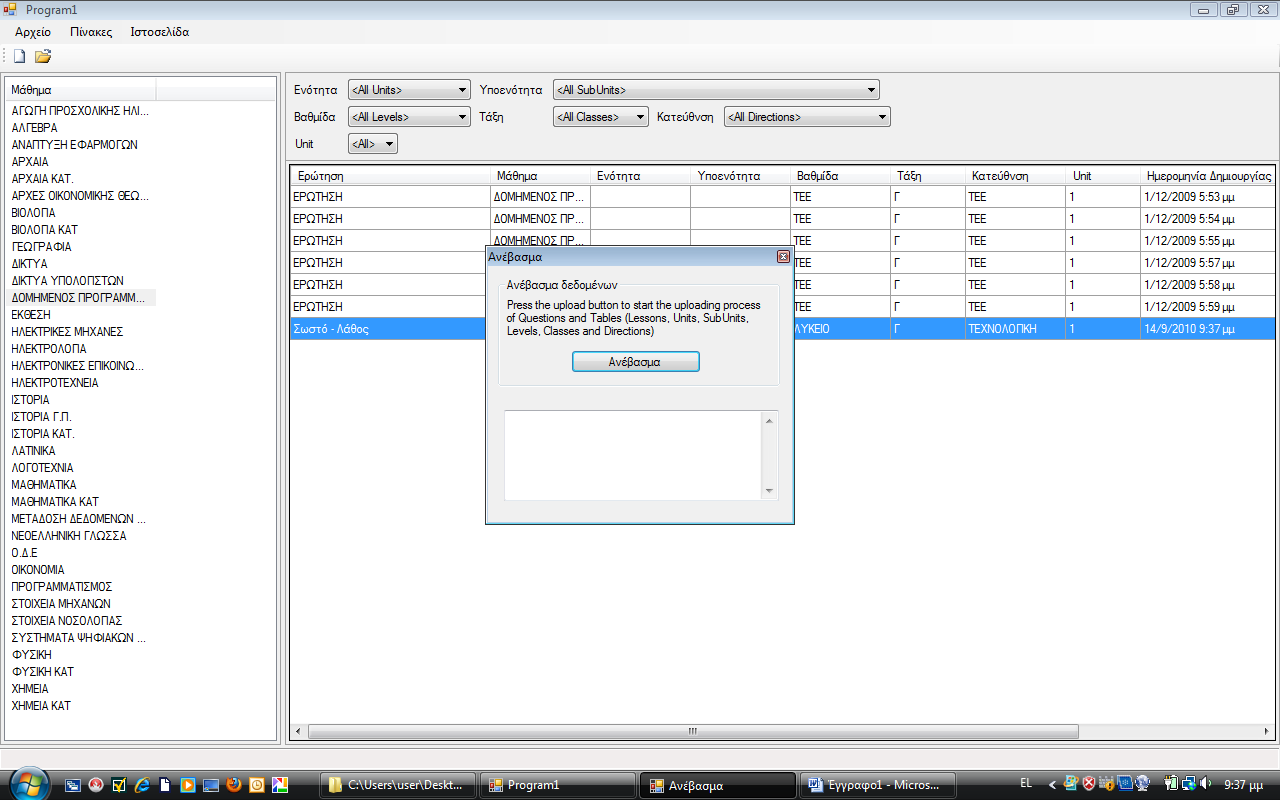Open the Πίνακες menu
This screenshot has height=800, width=1280.
click(91, 32)
